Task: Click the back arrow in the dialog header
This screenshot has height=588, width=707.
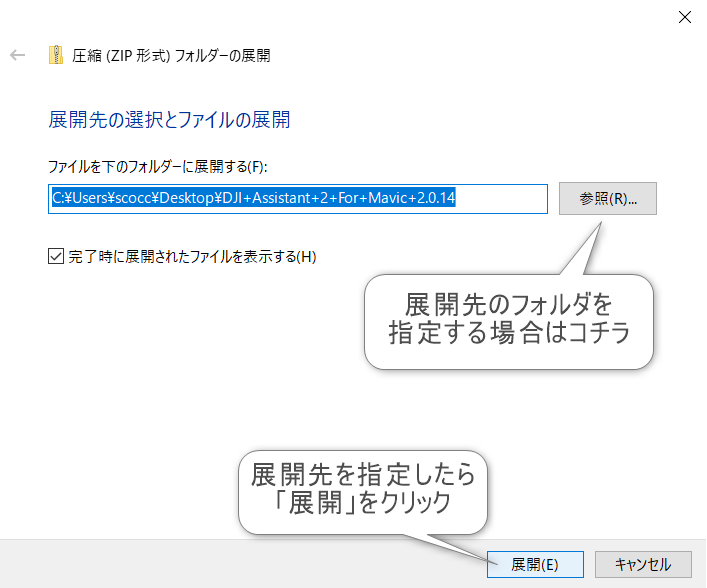Action: (x=17, y=55)
